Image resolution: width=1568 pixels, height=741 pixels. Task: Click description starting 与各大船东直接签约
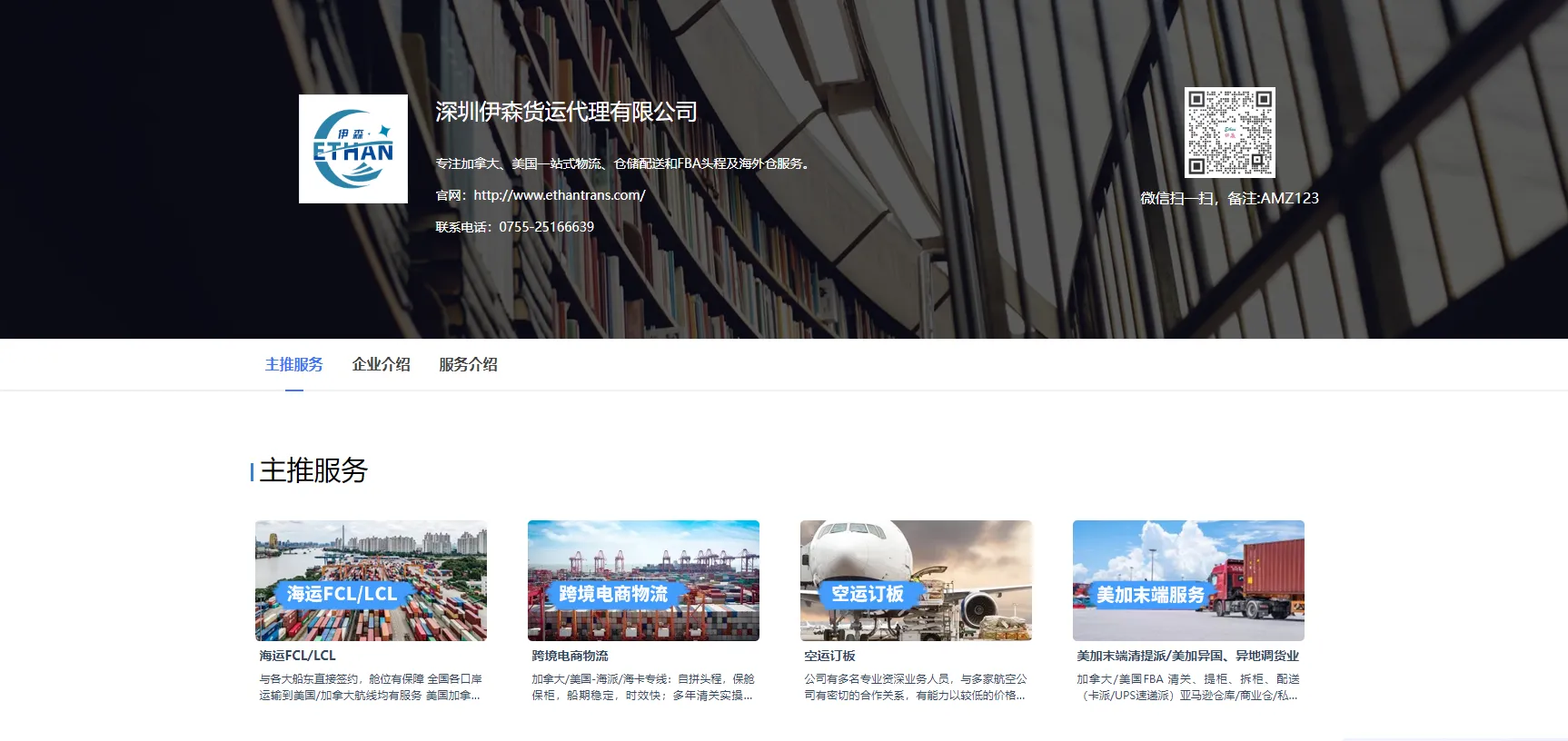[x=371, y=687]
